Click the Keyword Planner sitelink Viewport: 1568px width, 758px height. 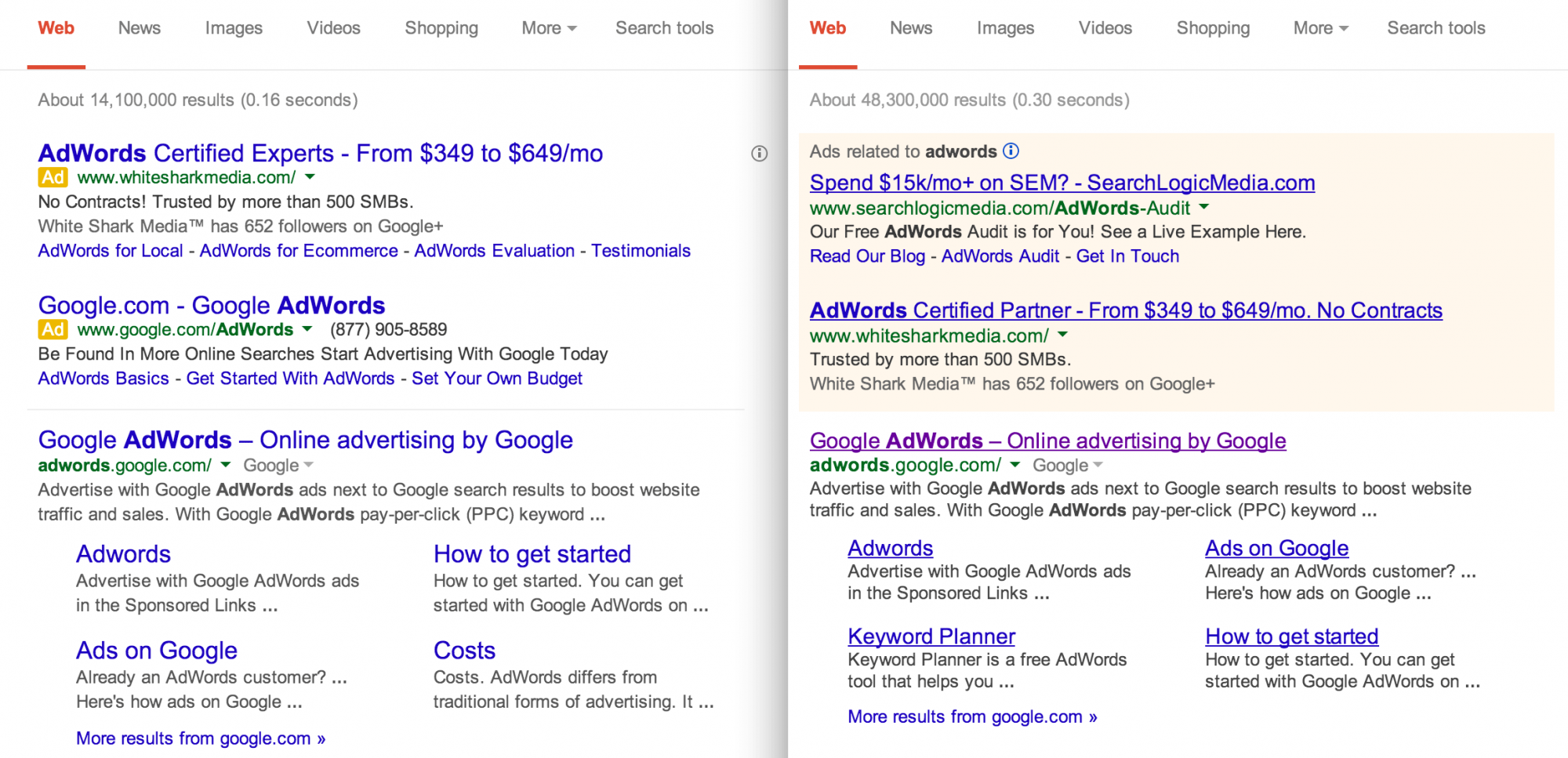pos(931,636)
